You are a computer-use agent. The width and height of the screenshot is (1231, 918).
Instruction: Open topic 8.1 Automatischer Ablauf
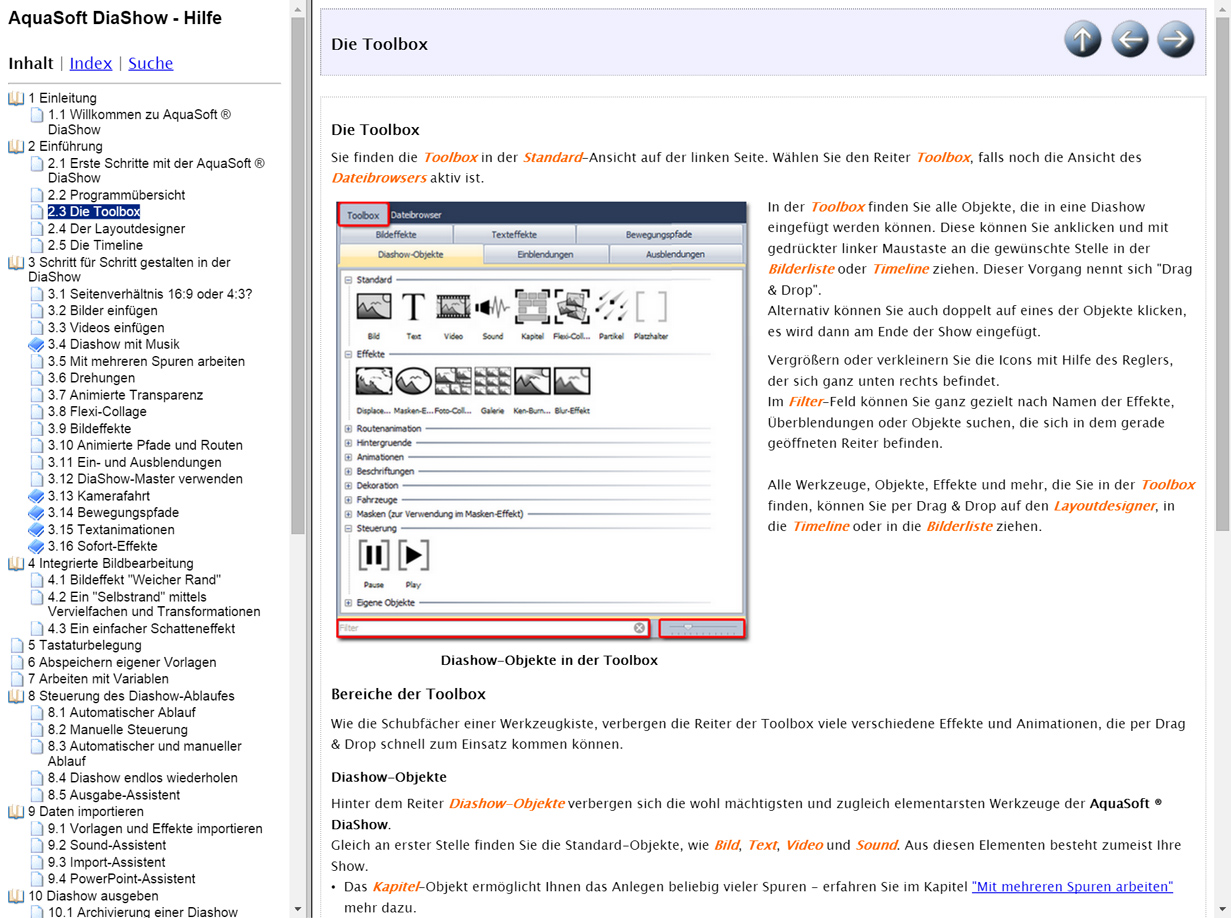(122, 713)
